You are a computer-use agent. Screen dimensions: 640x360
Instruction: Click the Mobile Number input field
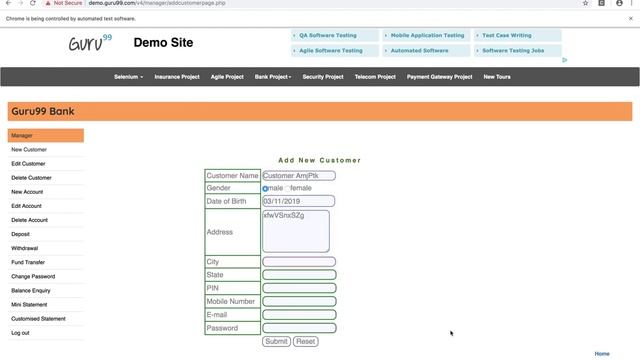[299, 301]
